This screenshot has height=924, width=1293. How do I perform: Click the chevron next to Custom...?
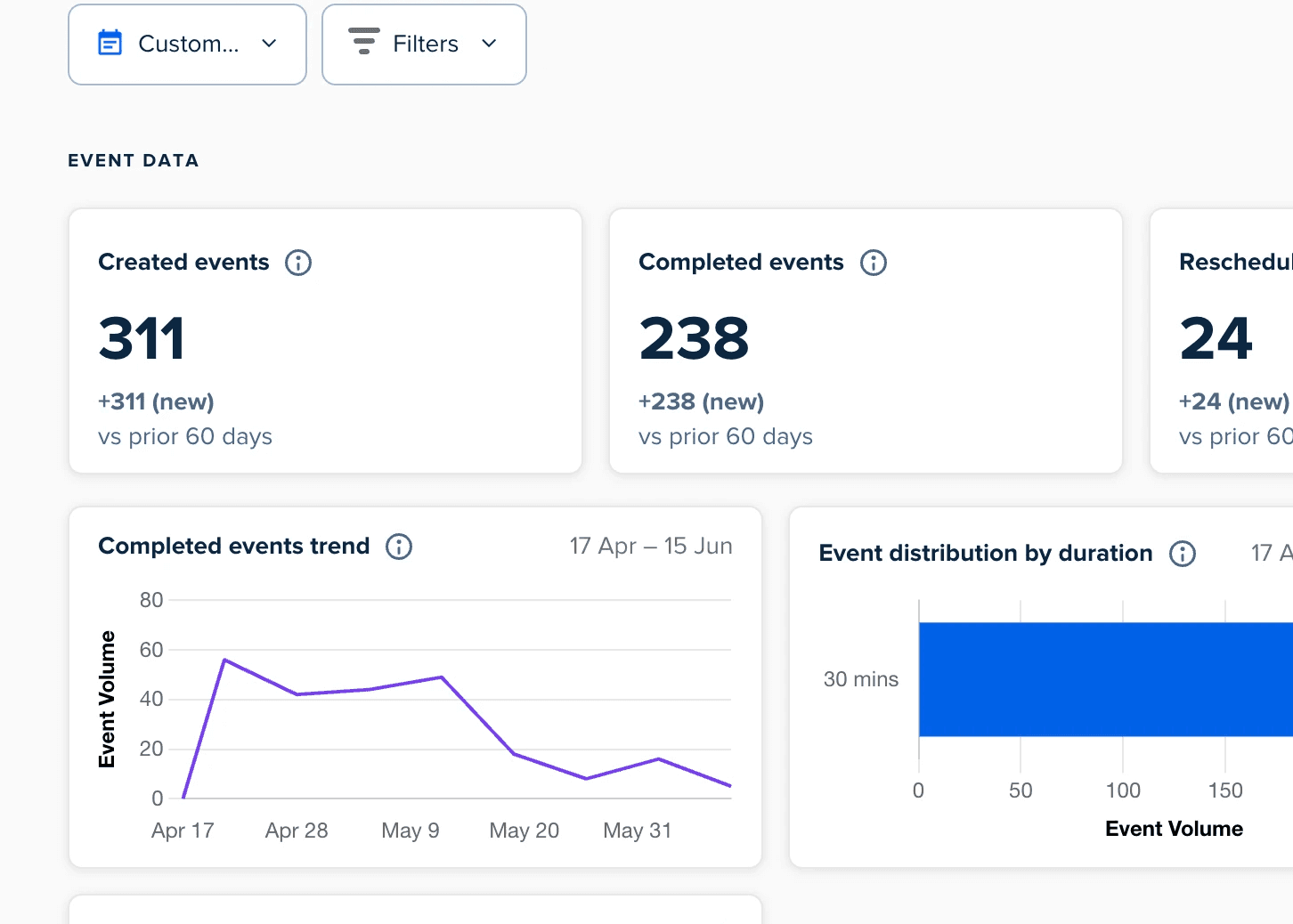click(269, 43)
